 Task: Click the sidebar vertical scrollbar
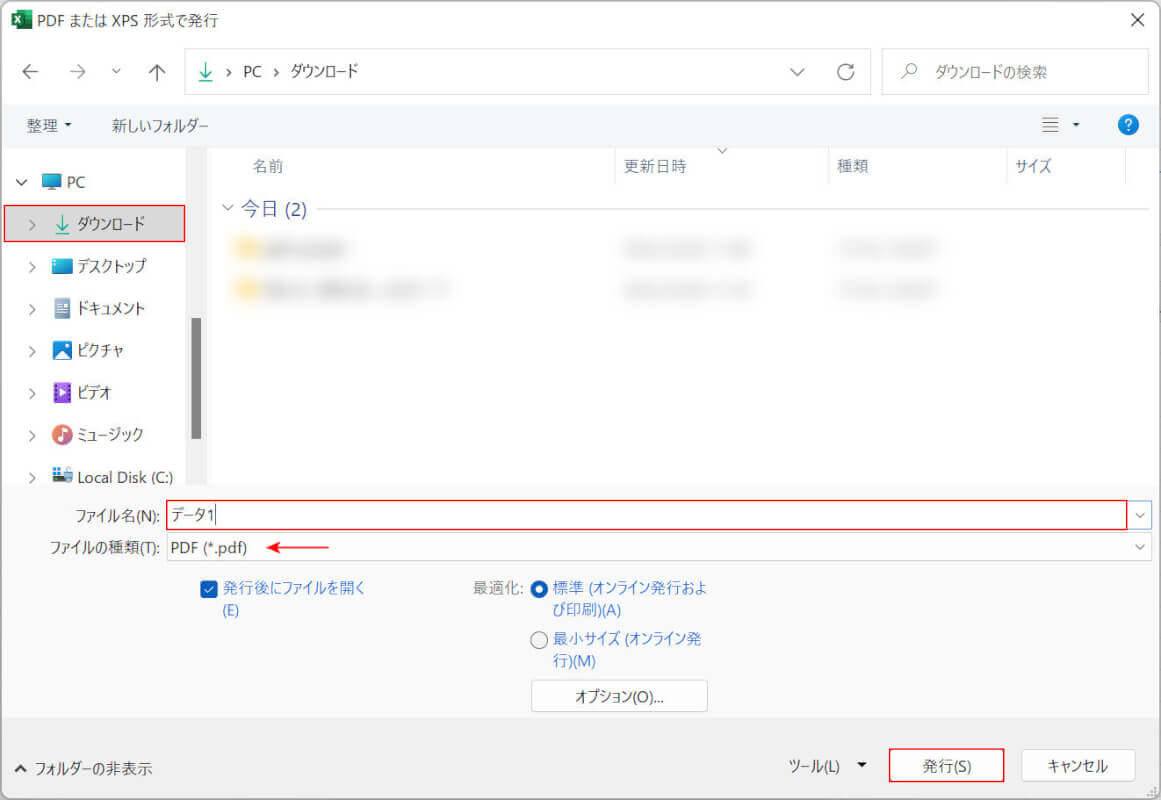pyautogui.click(x=196, y=378)
